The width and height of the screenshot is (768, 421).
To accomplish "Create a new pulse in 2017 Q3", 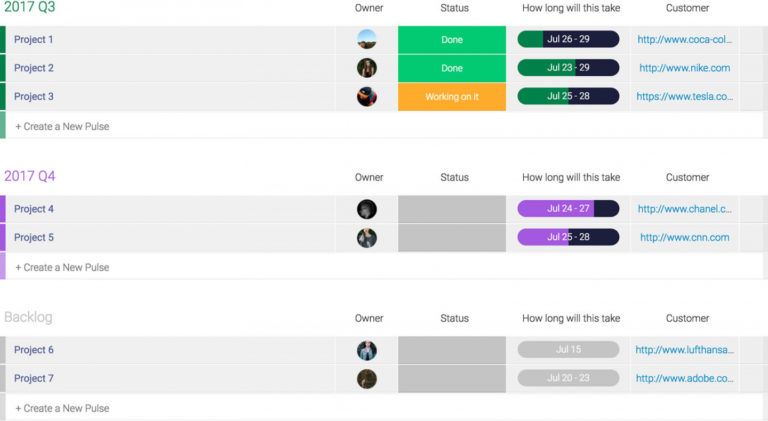I will coord(62,127).
